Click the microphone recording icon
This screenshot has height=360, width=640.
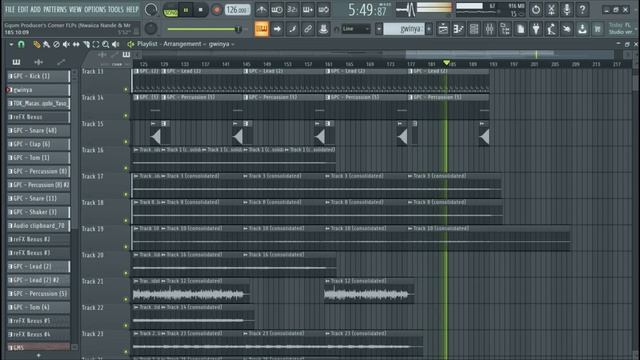(x=567, y=10)
